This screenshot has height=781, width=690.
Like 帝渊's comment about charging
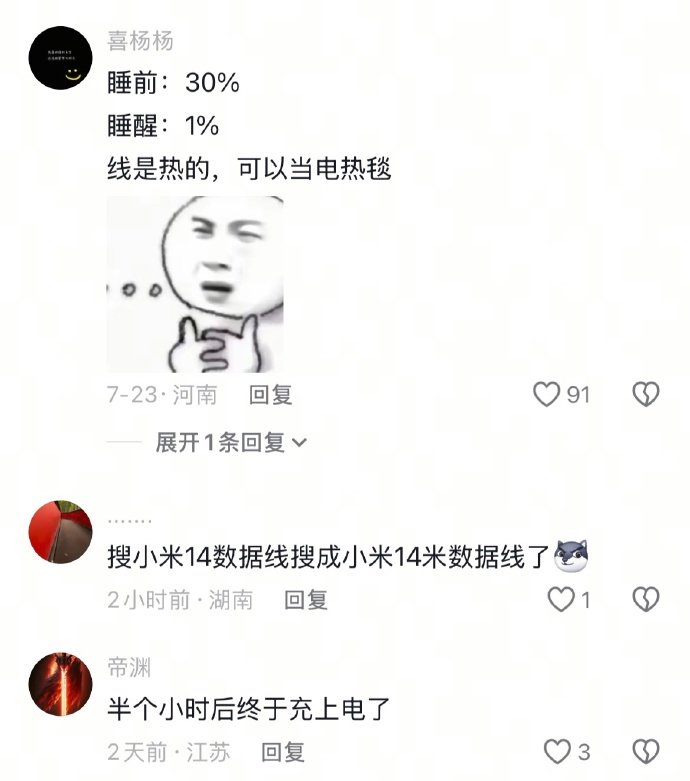click(557, 752)
